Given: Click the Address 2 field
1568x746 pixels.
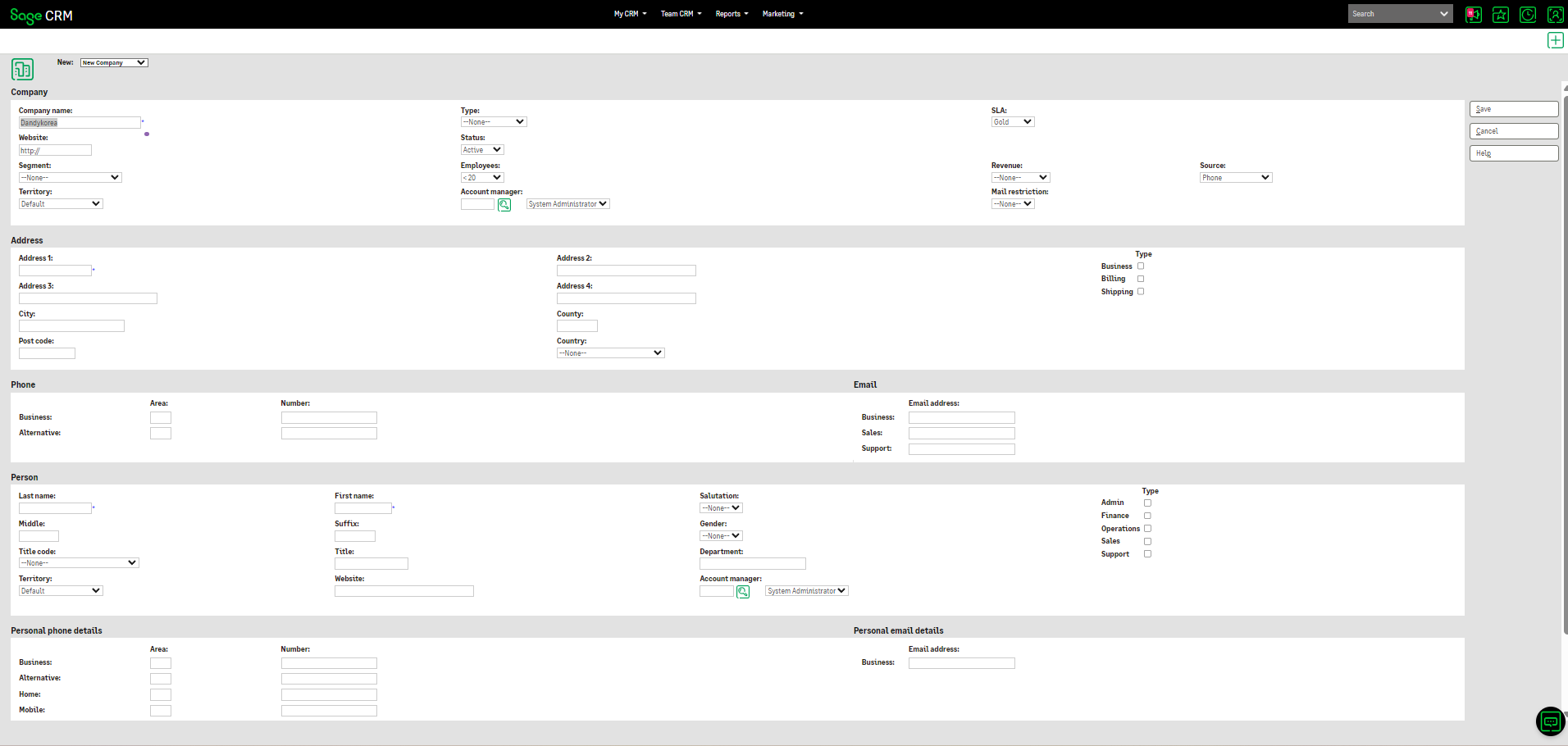Looking at the screenshot, I should (627, 270).
